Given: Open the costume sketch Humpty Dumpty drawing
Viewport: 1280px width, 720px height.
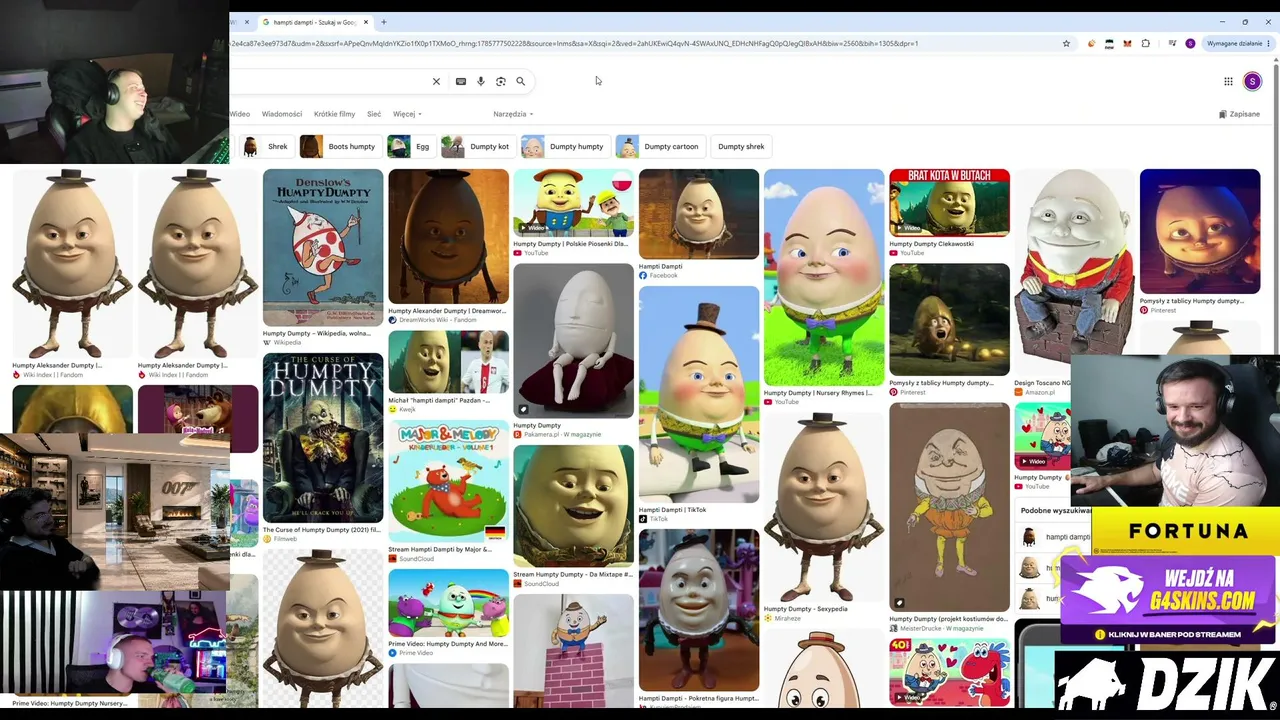Looking at the screenshot, I should click(x=949, y=506).
